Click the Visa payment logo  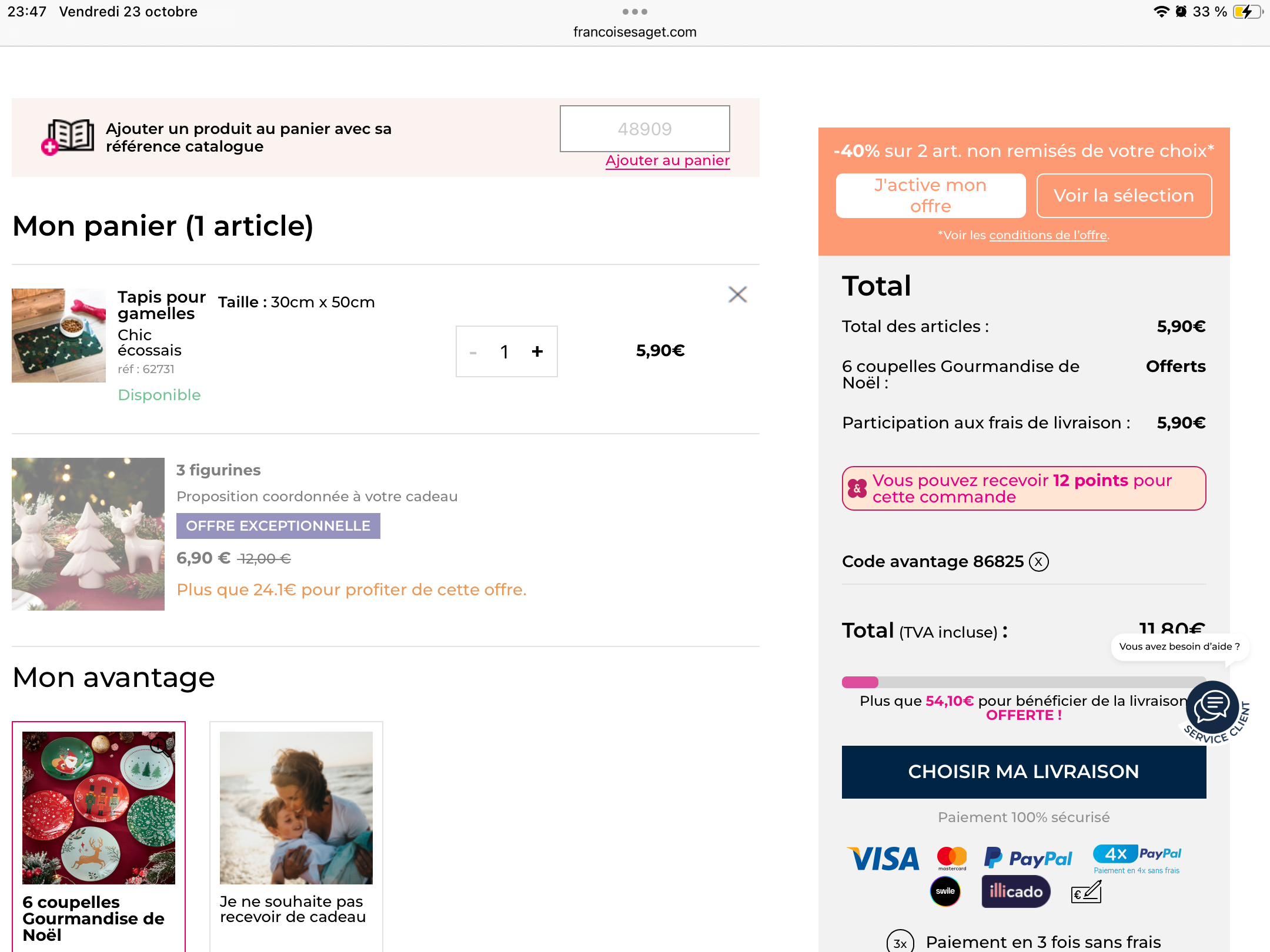point(883,859)
